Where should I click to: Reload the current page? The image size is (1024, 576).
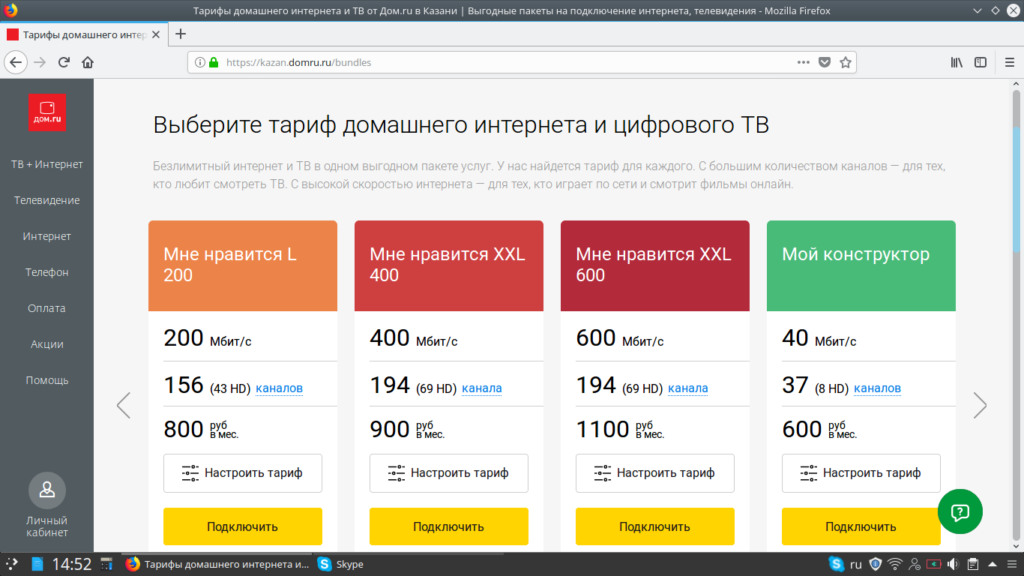[x=64, y=63]
